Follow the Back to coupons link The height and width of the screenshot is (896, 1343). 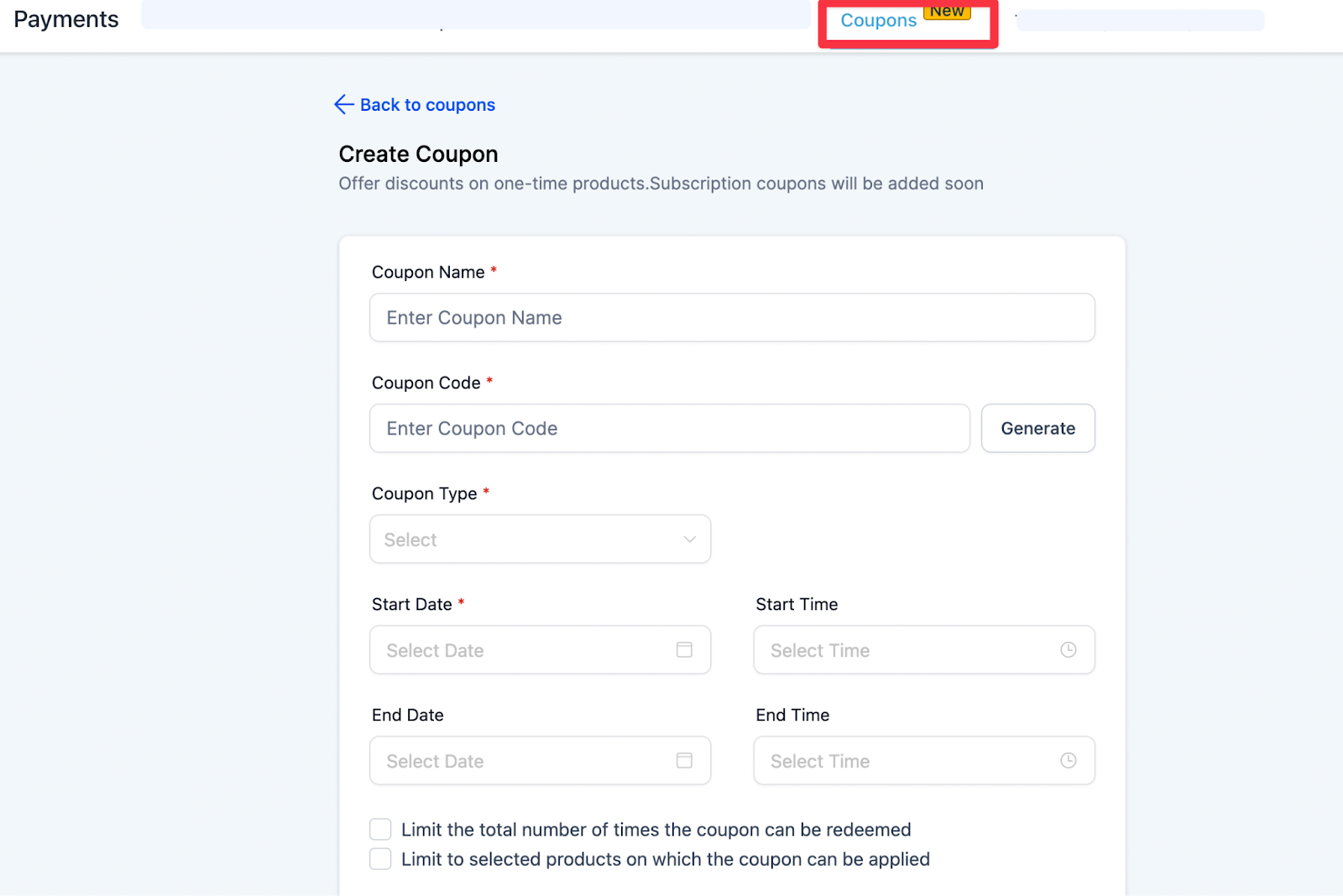427,104
